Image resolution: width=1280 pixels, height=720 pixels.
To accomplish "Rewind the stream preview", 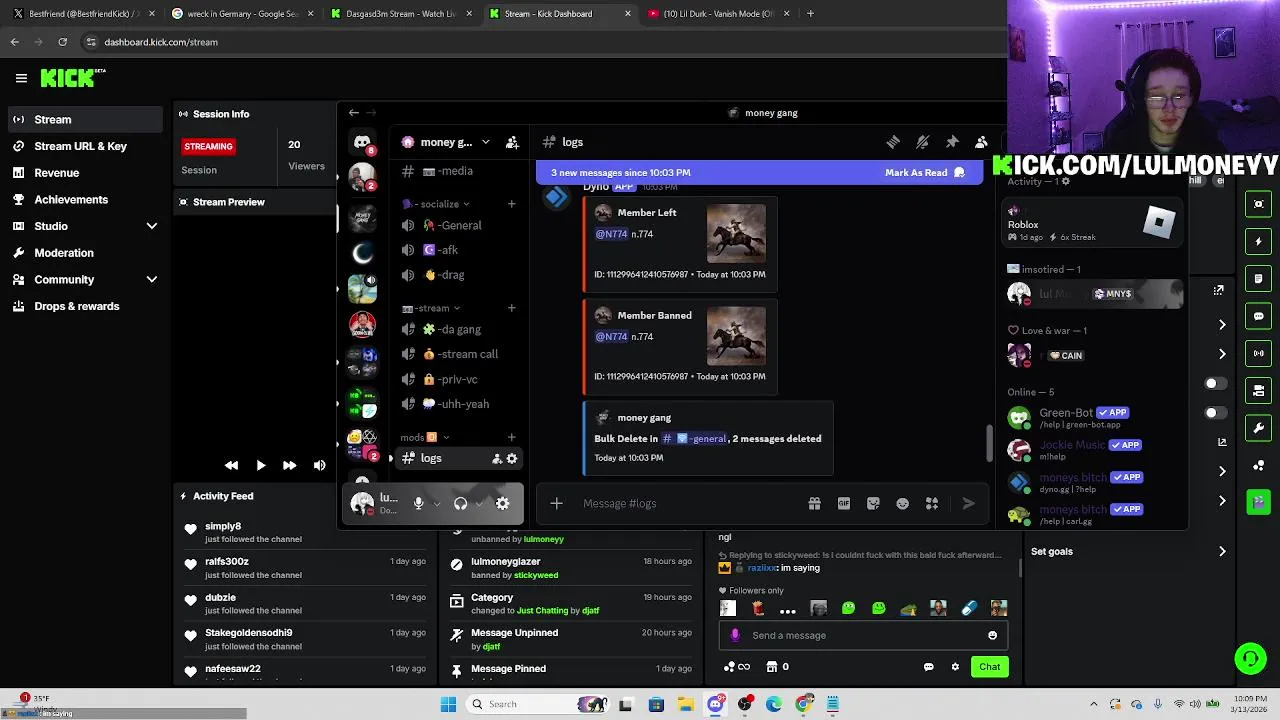I will click(231, 466).
